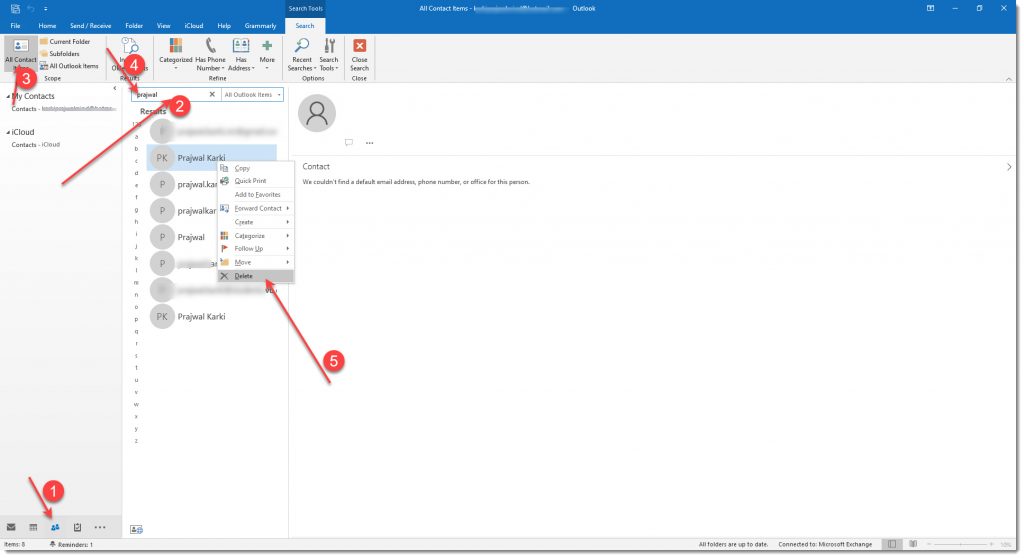Screen dimensions: 1024x558
Task: Collapse the folder pane with arrow
Action: click(115, 88)
